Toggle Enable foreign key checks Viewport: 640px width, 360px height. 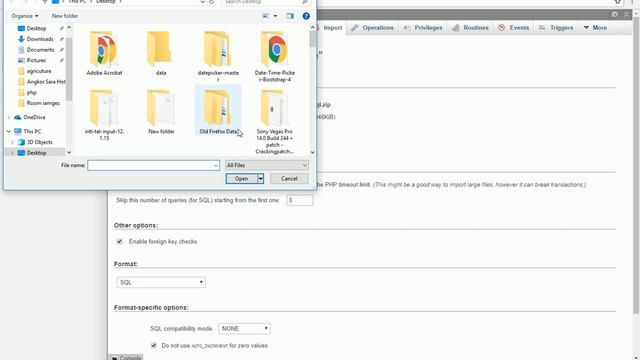pyautogui.click(x=120, y=242)
